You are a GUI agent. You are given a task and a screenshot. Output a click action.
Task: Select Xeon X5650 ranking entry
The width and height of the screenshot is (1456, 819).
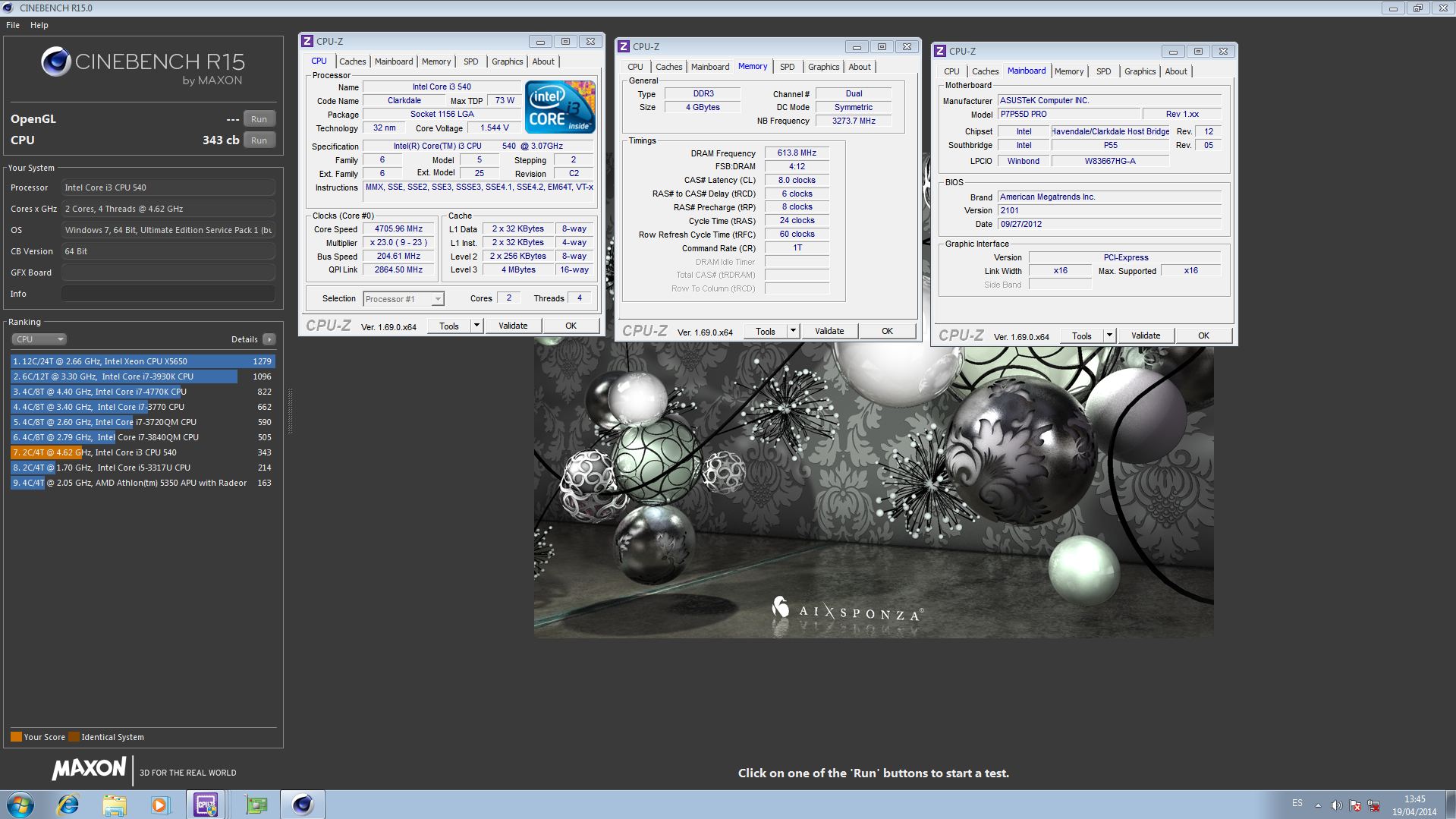143,361
